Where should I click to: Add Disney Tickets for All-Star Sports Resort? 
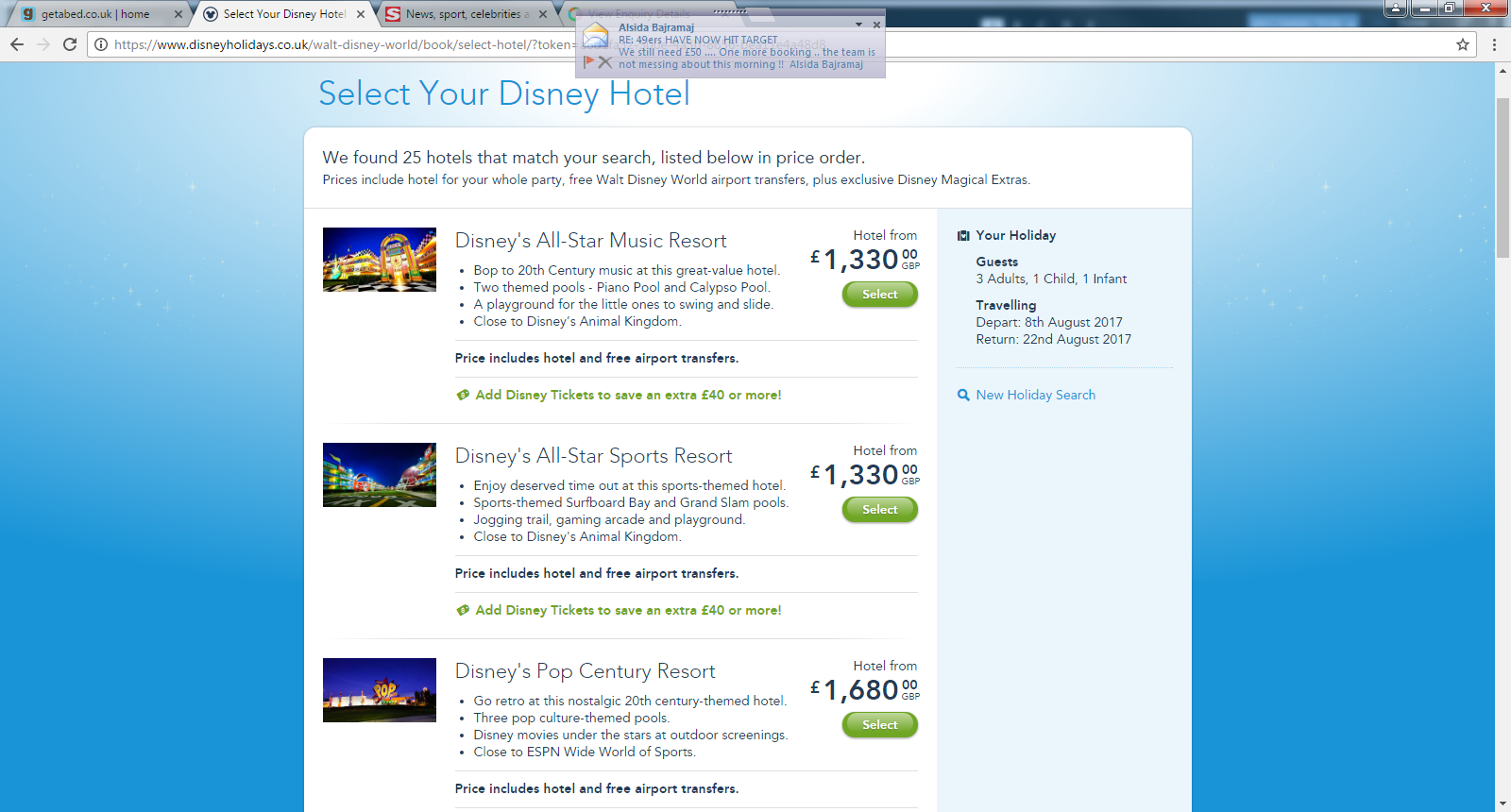click(x=628, y=610)
